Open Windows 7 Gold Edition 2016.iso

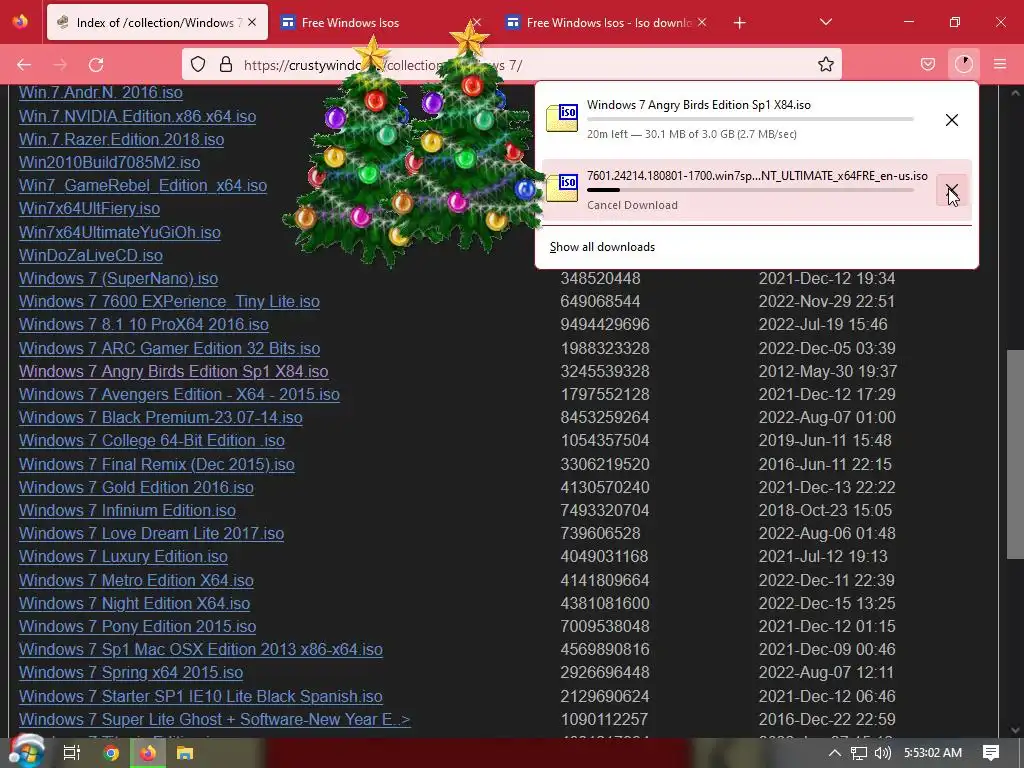[136, 487]
